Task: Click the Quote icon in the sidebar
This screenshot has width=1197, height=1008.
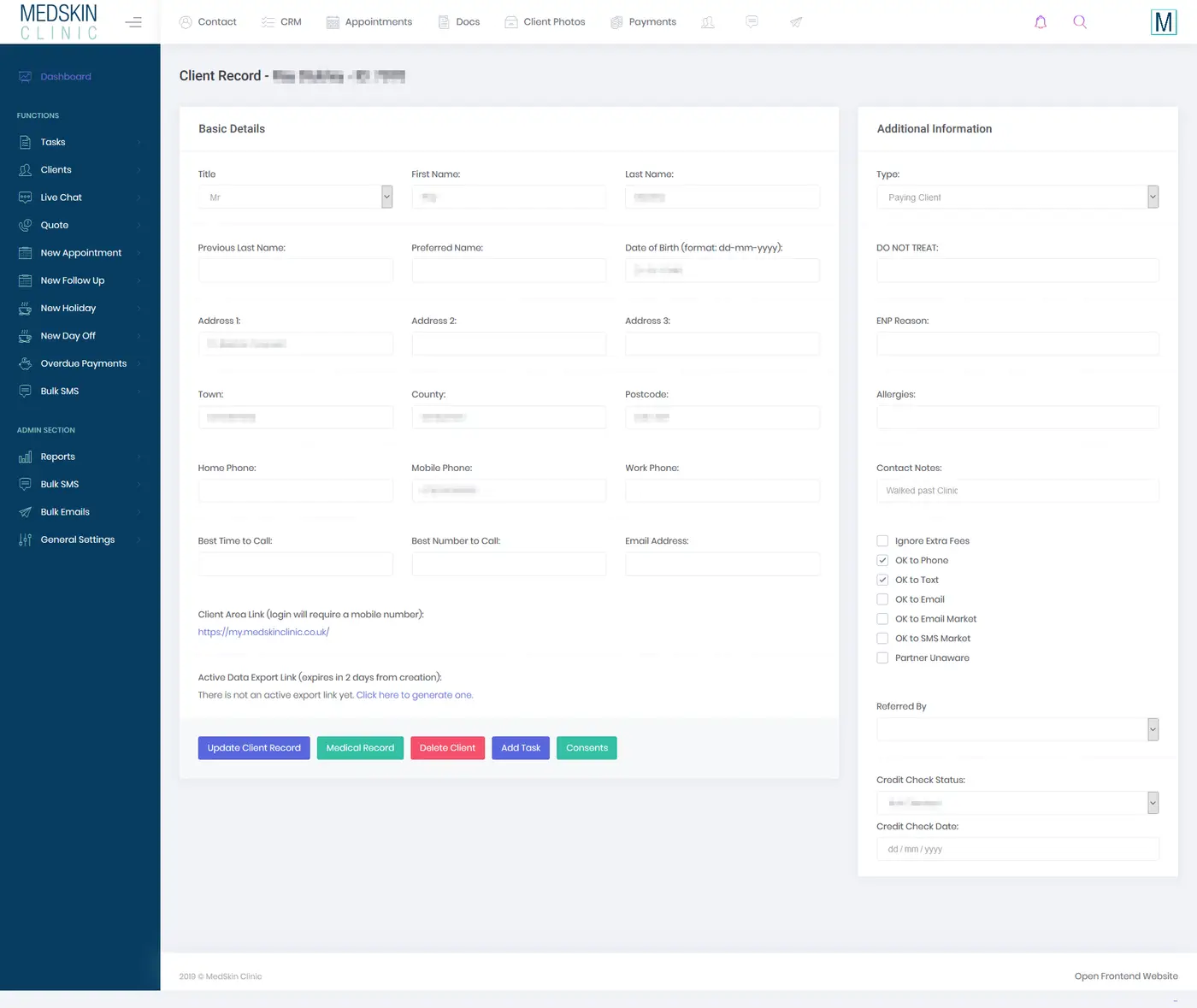Action: pyautogui.click(x=25, y=226)
